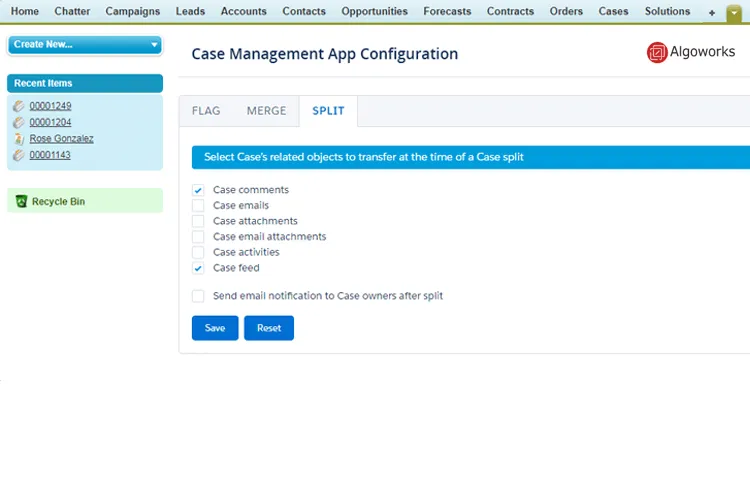Go to the Opportunities tab

click(374, 12)
